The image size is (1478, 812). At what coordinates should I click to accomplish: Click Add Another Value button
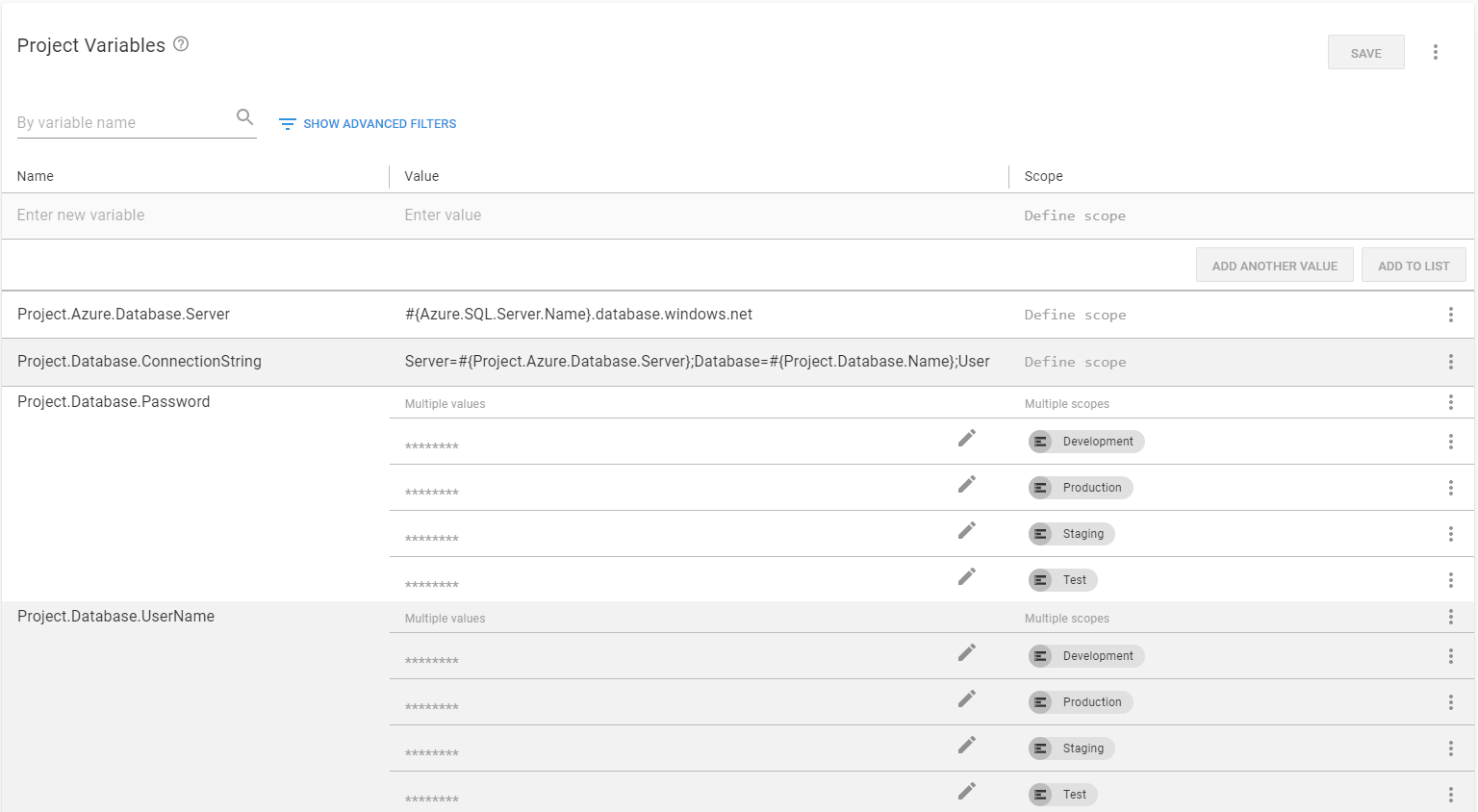click(x=1274, y=266)
